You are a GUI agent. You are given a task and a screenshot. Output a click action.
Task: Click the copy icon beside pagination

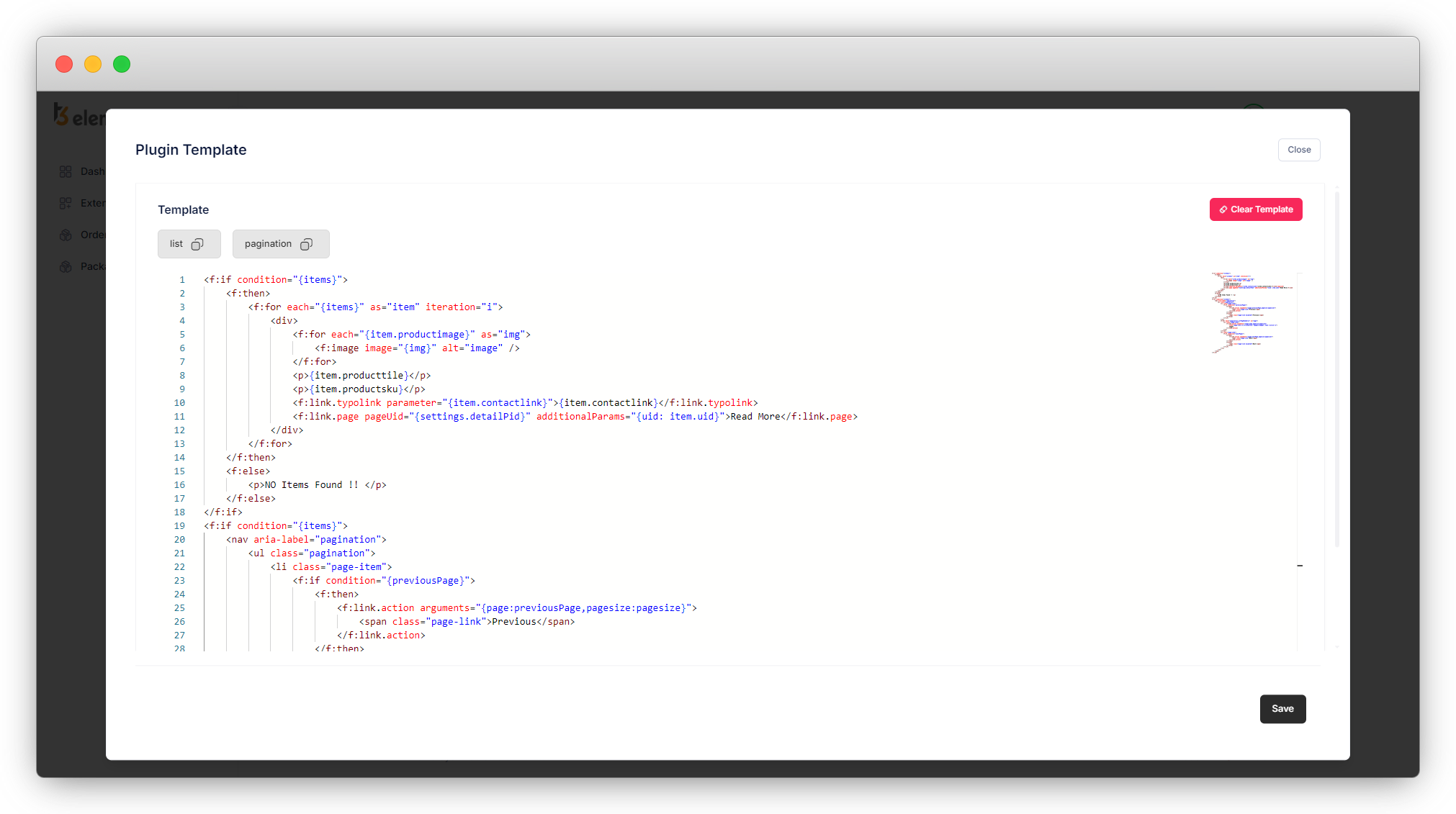click(306, 244)
